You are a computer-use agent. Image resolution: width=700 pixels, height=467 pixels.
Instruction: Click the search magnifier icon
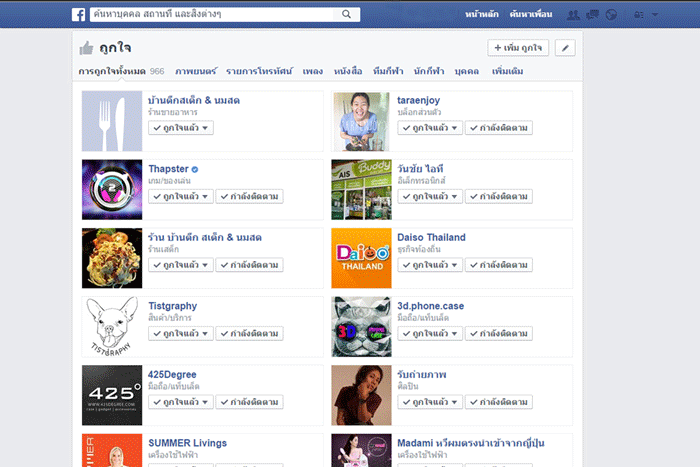point(346,14)
